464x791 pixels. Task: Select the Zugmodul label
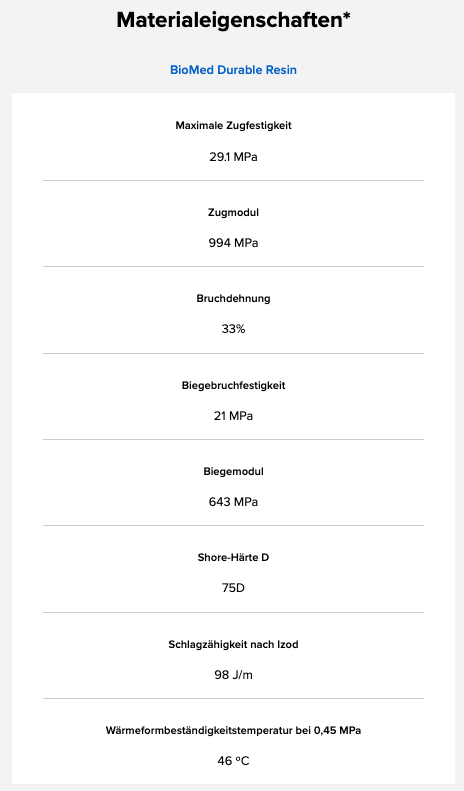(233, 212)
